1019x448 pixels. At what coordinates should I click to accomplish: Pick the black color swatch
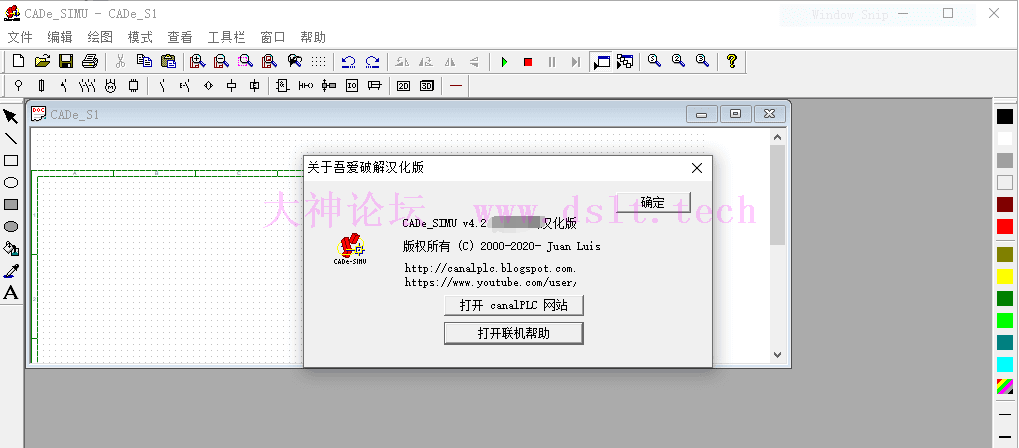(x=1005, y=116)
